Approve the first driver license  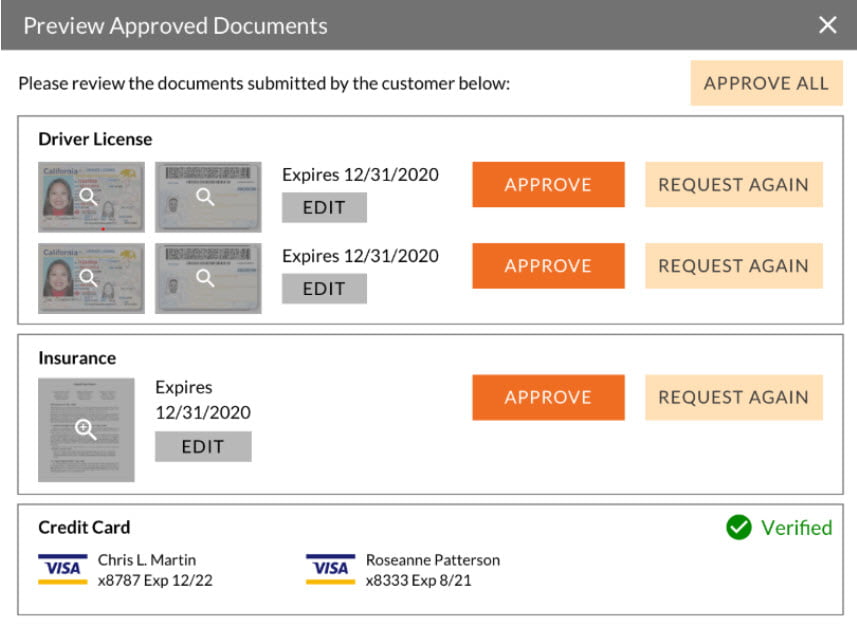[x=548, y=185]
